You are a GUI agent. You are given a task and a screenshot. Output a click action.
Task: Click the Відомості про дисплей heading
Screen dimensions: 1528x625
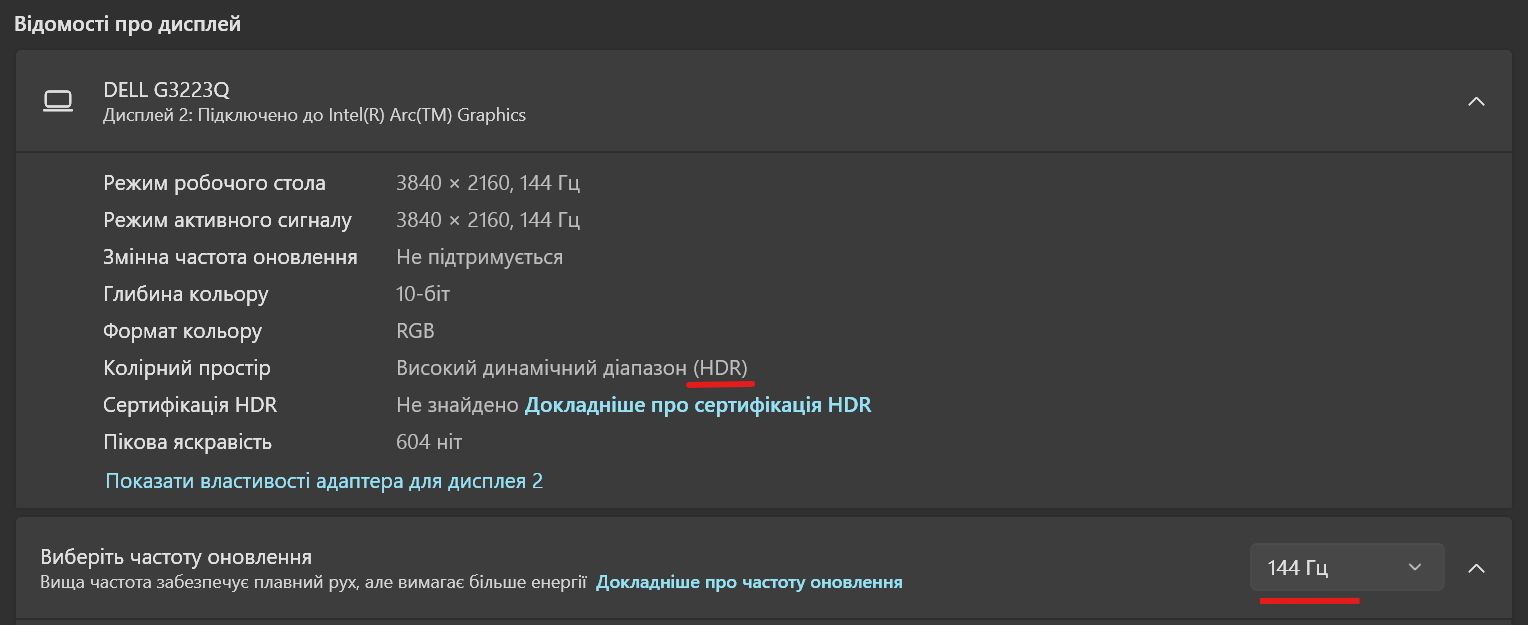coord(127,23)
